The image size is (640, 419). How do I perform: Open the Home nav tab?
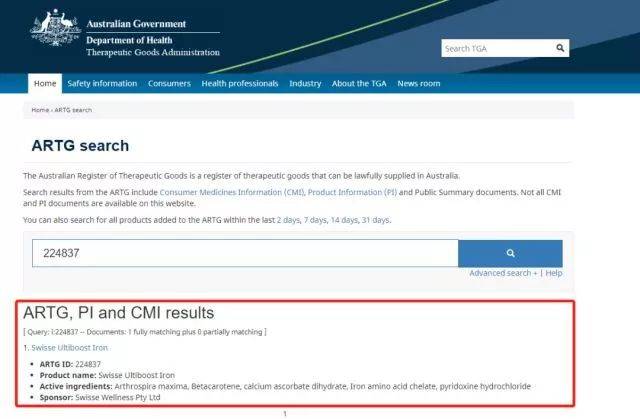(45, 83)
